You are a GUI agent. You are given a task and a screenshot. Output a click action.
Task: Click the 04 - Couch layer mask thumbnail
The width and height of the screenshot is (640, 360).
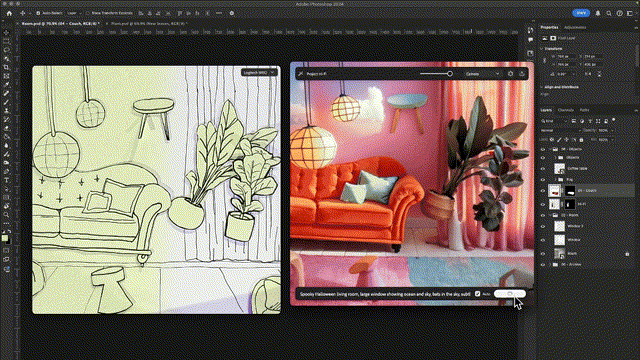tap(570, 191)
